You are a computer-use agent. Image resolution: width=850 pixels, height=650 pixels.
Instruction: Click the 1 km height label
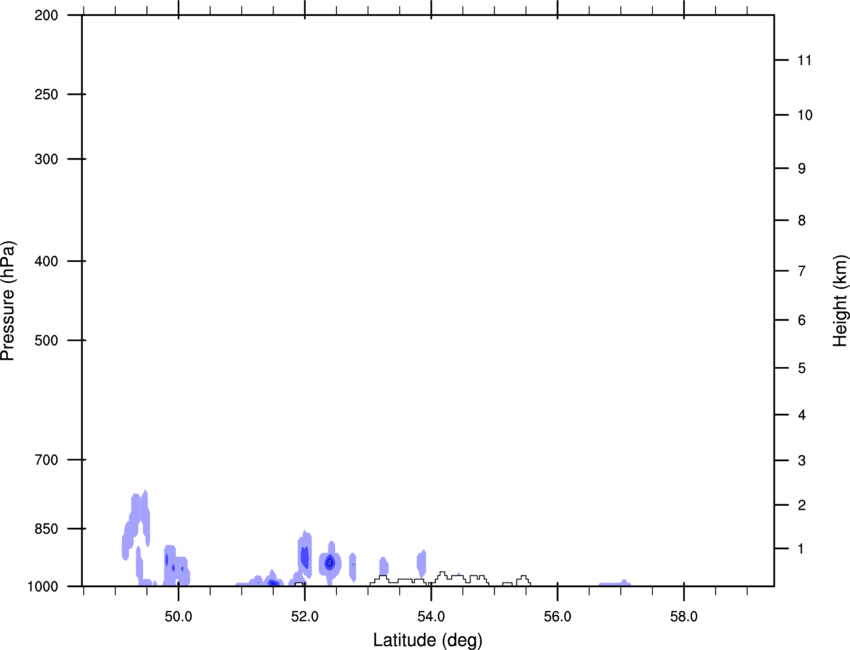coord(801,549)
